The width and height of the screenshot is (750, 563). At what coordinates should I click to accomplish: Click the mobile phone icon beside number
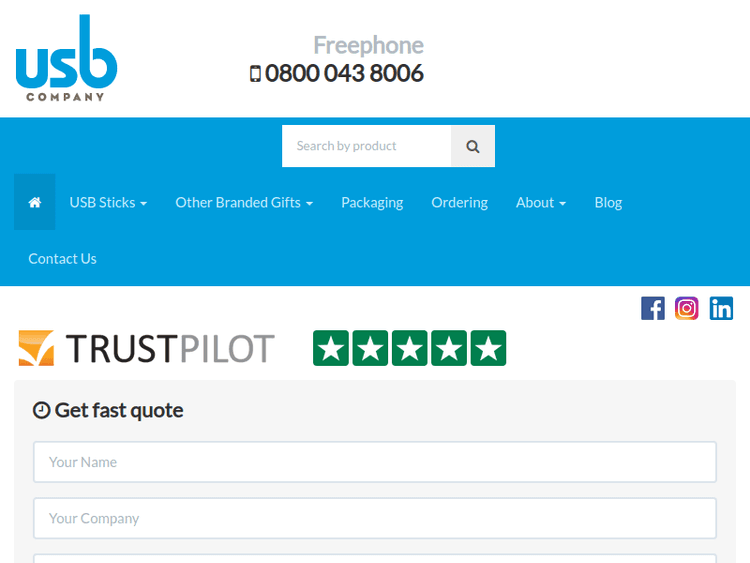point(255,74)
